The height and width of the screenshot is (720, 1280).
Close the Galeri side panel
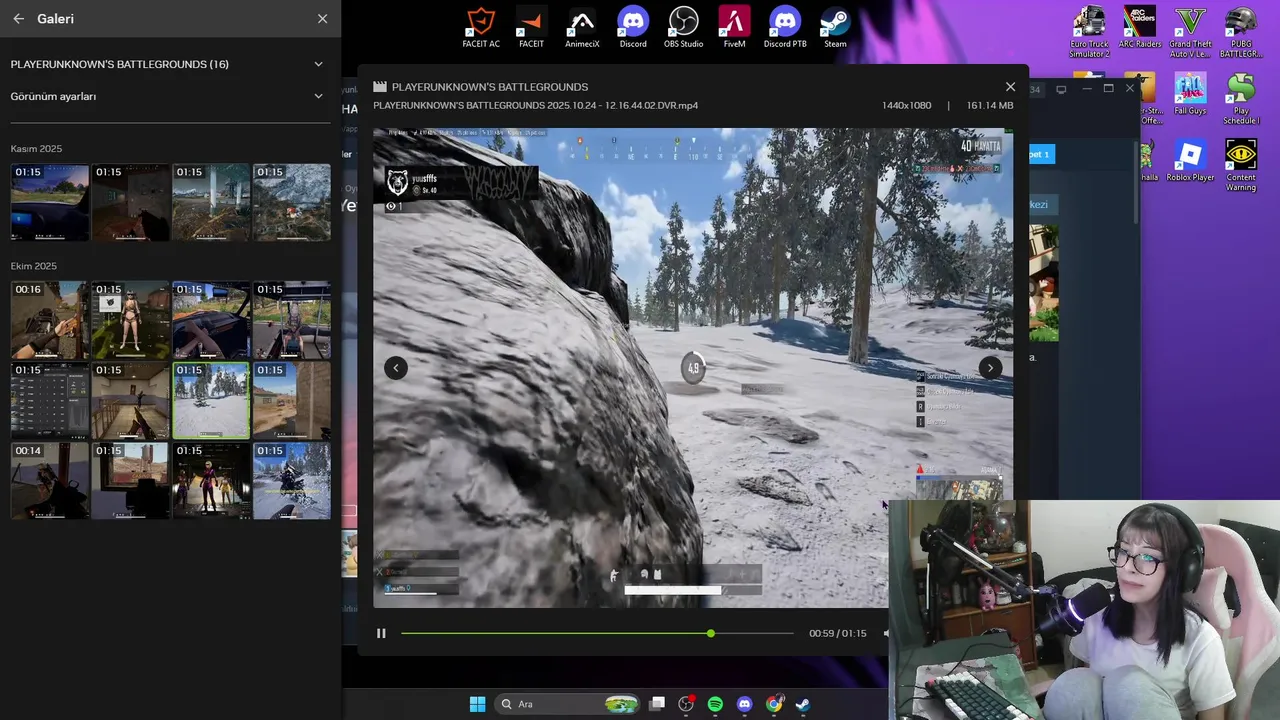(322, 18)
